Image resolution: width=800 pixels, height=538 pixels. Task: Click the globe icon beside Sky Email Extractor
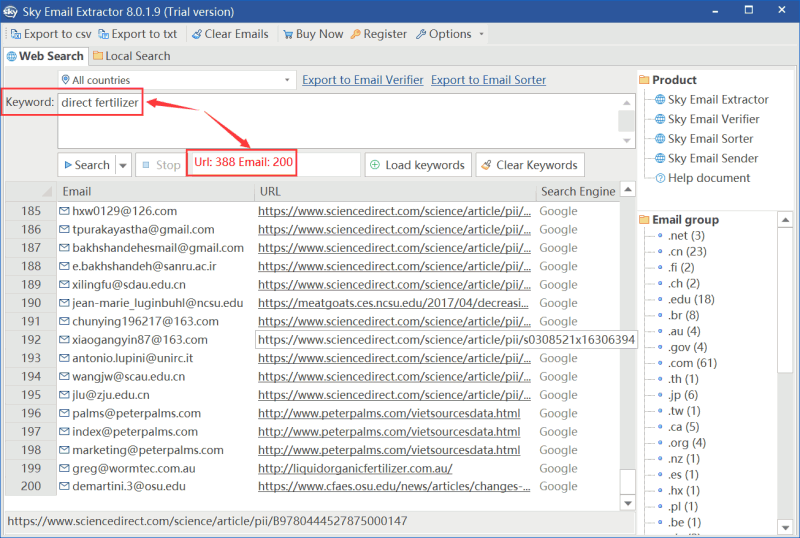pos(660,99)
